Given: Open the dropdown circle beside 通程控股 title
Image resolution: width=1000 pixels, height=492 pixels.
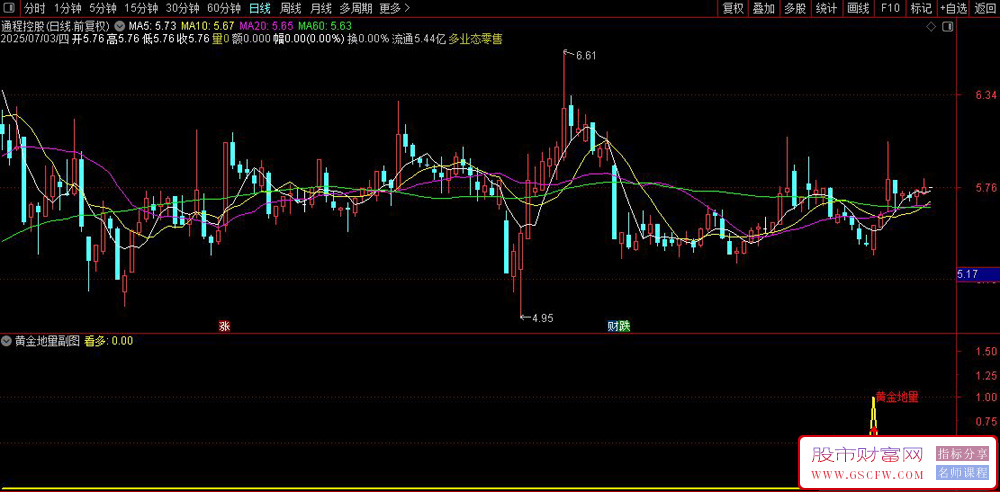Looking at the screenshot, I should [119, 26].
